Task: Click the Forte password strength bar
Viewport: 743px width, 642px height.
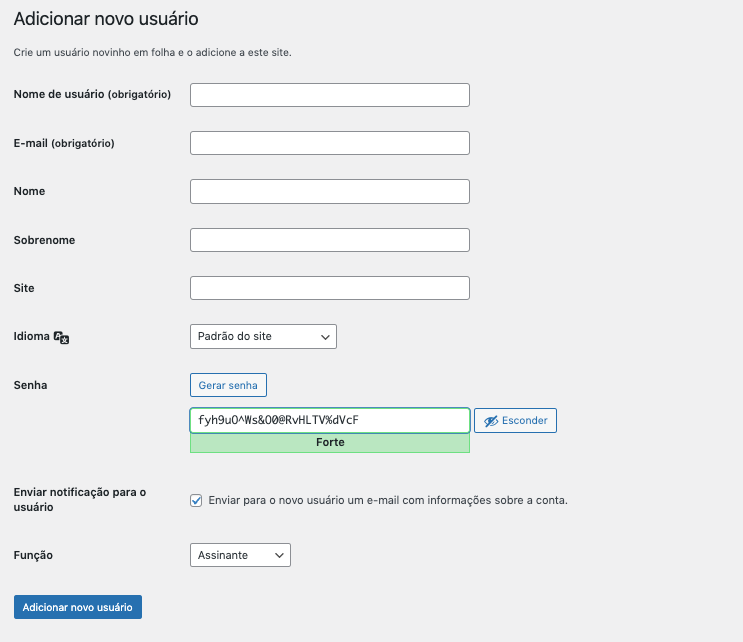Action: click(329, 442)
